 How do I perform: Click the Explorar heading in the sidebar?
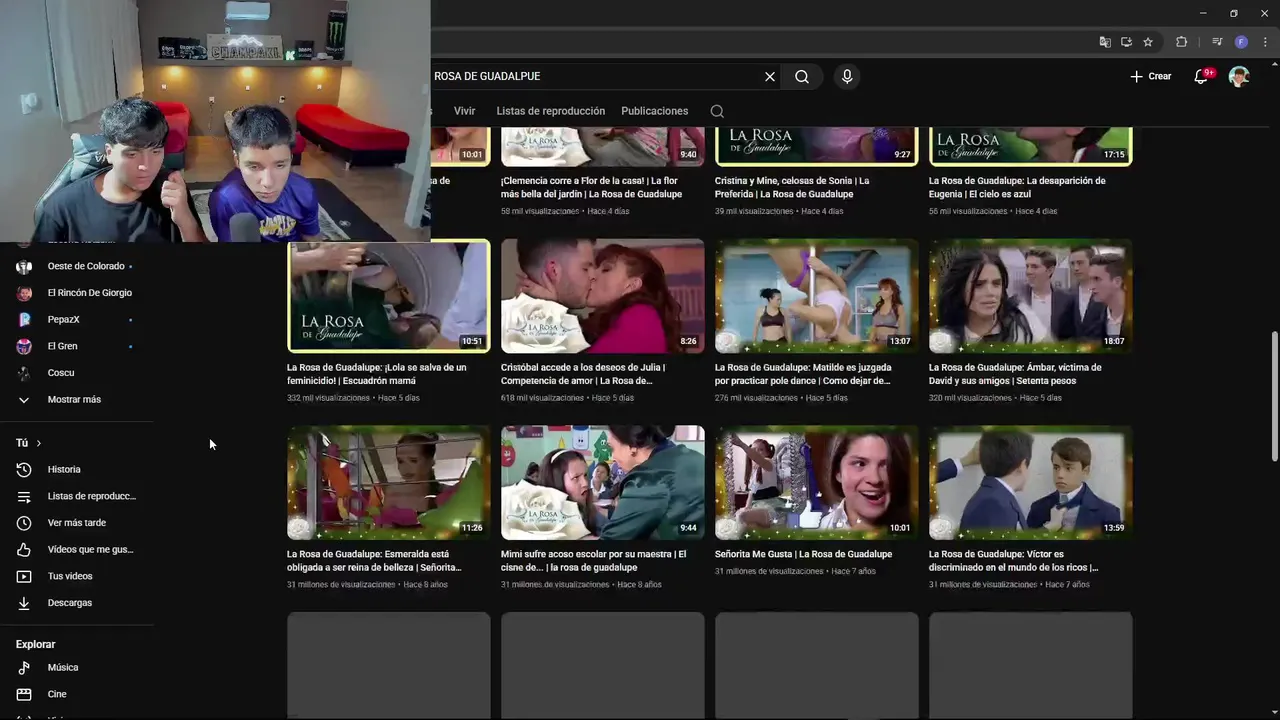click(36, 644)
